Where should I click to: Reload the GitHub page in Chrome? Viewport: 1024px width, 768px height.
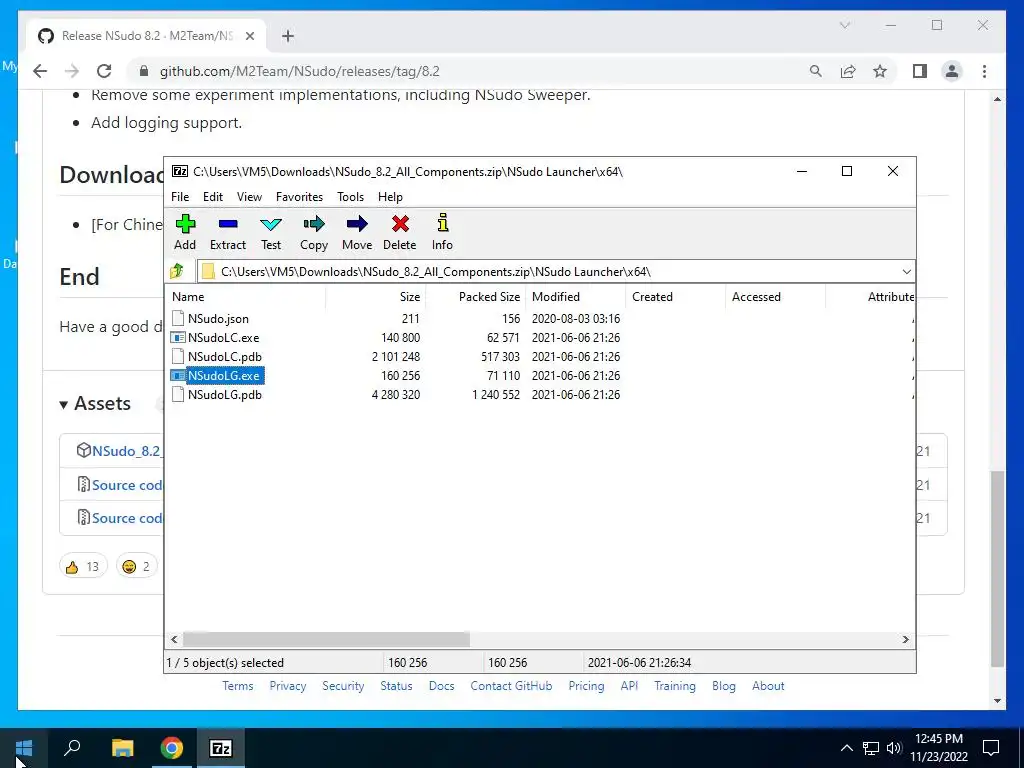click(x=104, y=71)
